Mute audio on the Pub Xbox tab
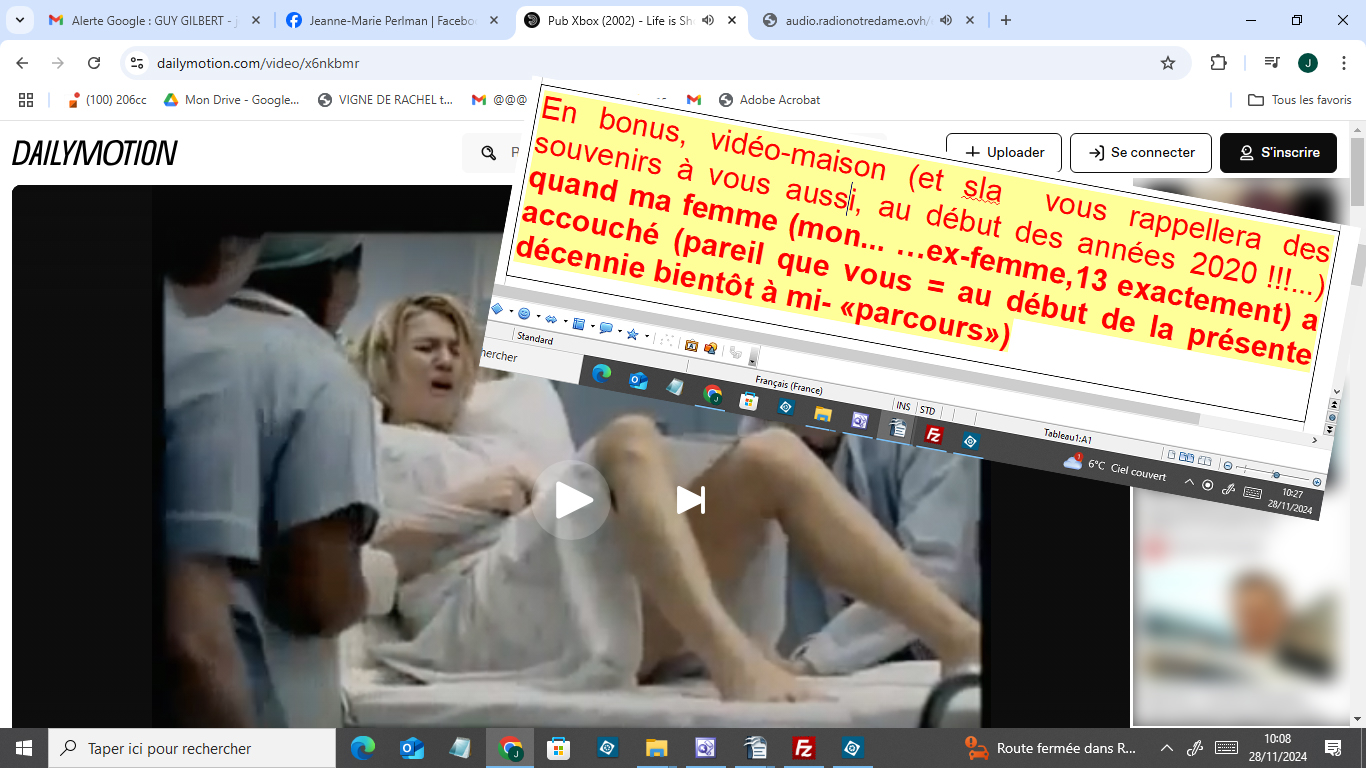The image size is (1366, 768). (x=708, y=20)
